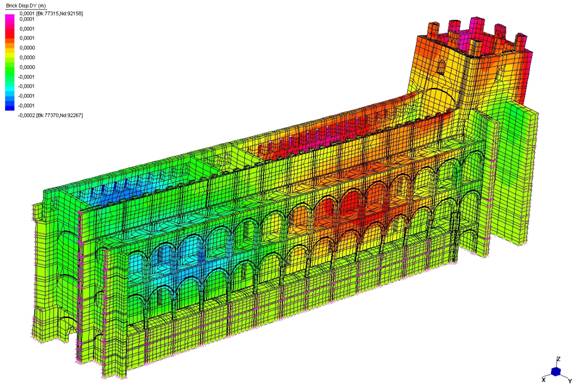The height and width of the screenshot is (386, 576).
Task: Click the blue cube of the axis triad
Action: point(557,371)
